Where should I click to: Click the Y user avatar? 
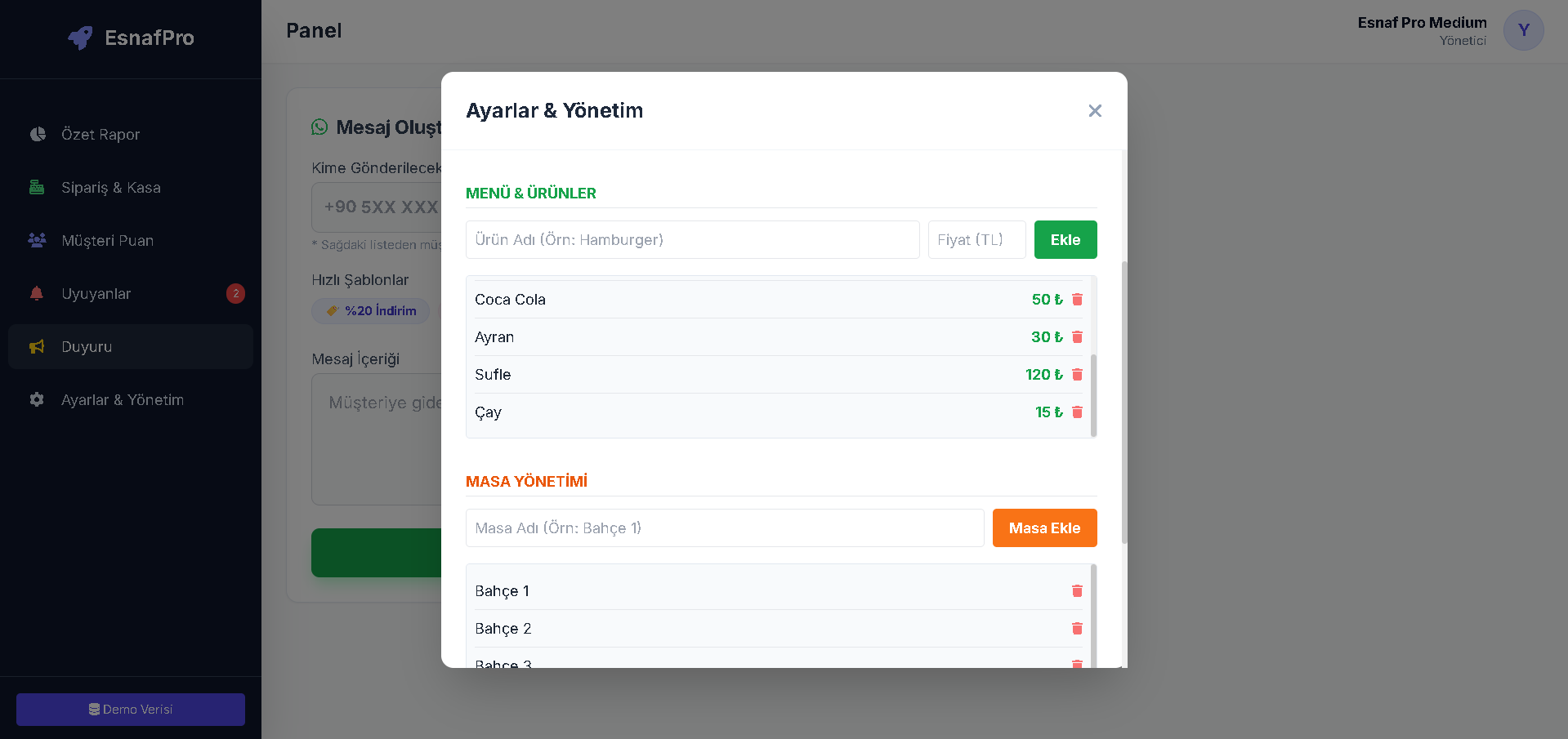[x=1523, y=31]
